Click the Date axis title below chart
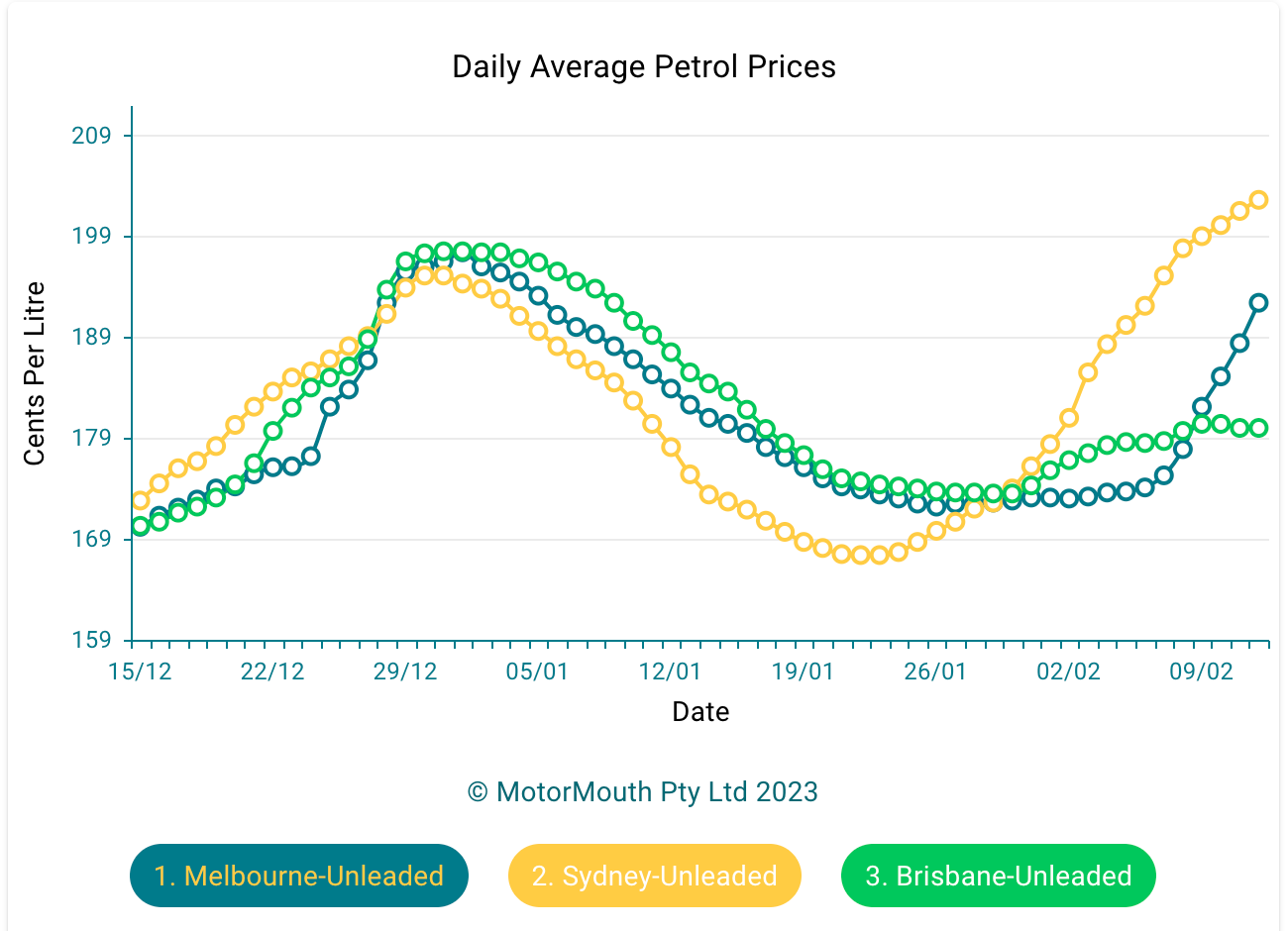Screen dimensions: 1288x931 [700, 712]
